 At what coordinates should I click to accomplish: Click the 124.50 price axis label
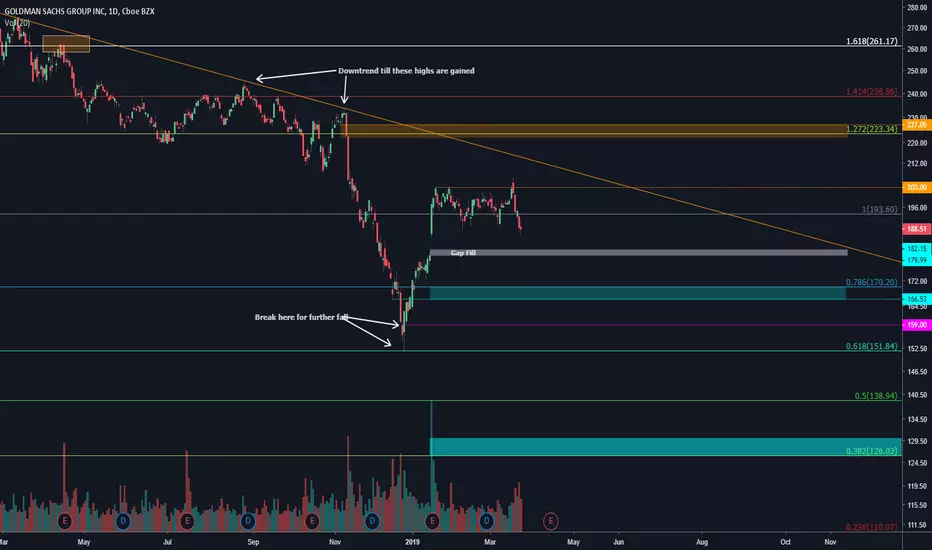coord(917,463)
